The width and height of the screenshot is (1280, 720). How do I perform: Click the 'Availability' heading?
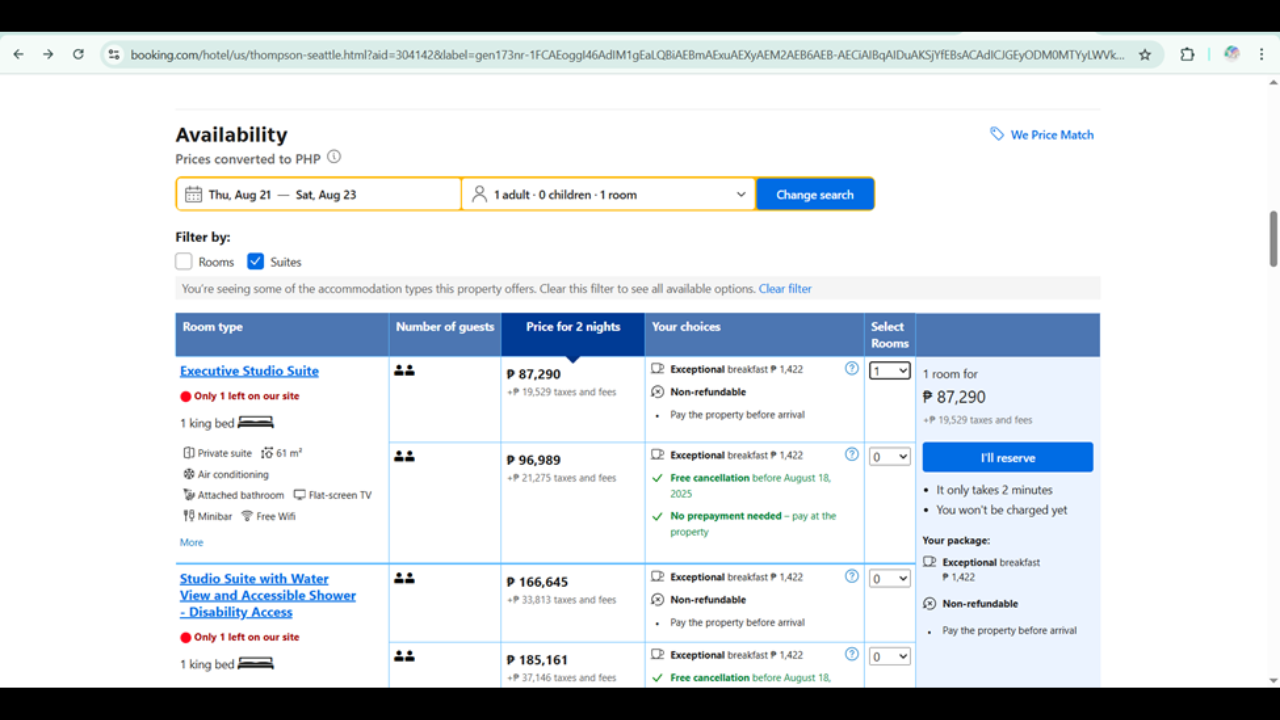[x=231, y=135]
